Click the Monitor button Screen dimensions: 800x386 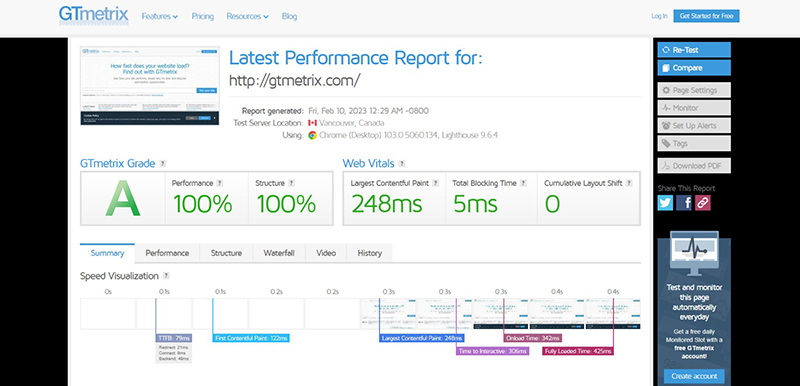coord(694,108)
